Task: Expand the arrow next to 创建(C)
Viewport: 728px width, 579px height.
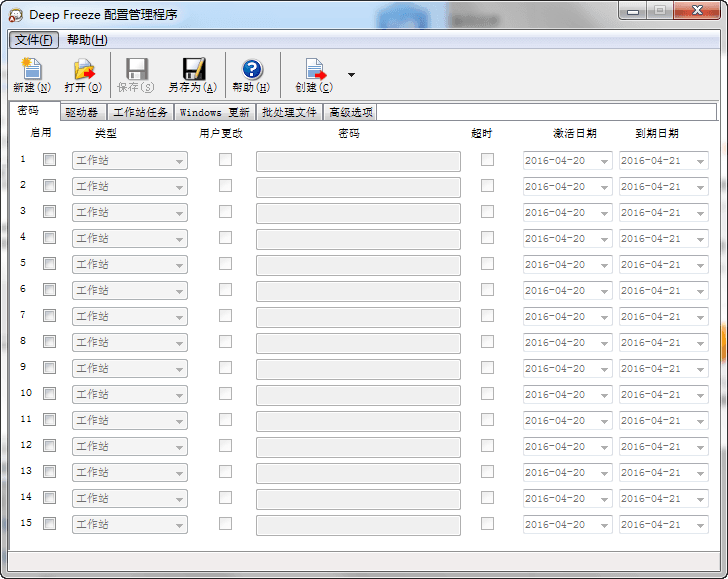Action: 351,75
